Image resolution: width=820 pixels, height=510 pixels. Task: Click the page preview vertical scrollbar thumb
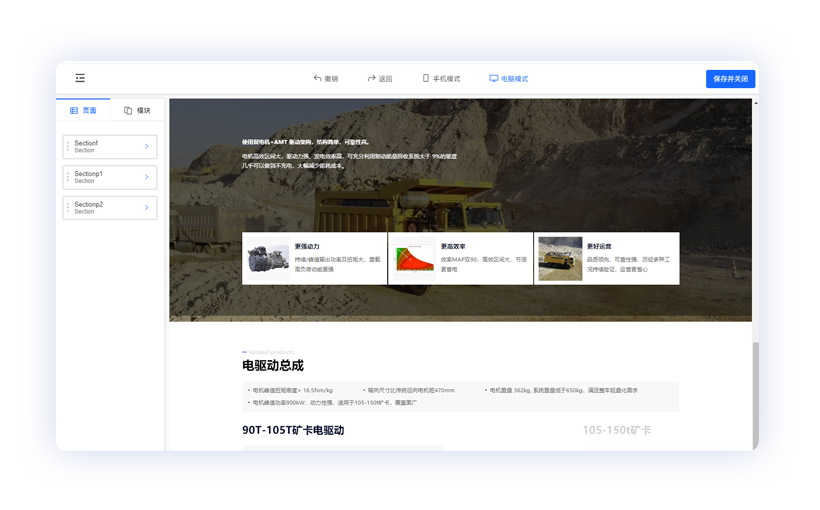[755, 395]
